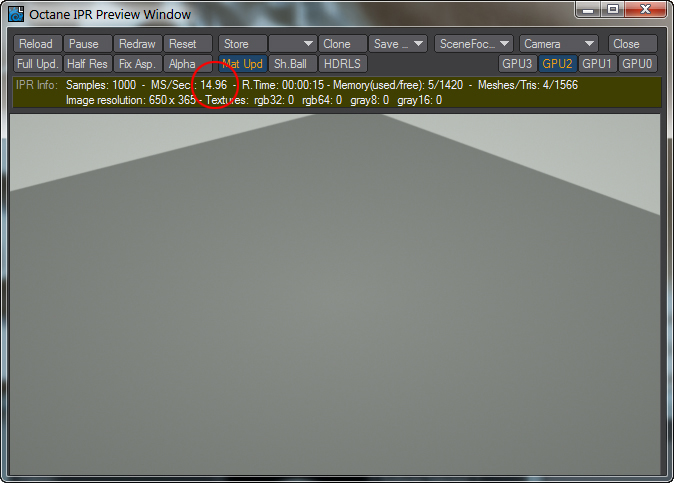674x483 pixels.
Task: Click Image resolution: 650 x 365 text
Action: (x=131, y=100)
